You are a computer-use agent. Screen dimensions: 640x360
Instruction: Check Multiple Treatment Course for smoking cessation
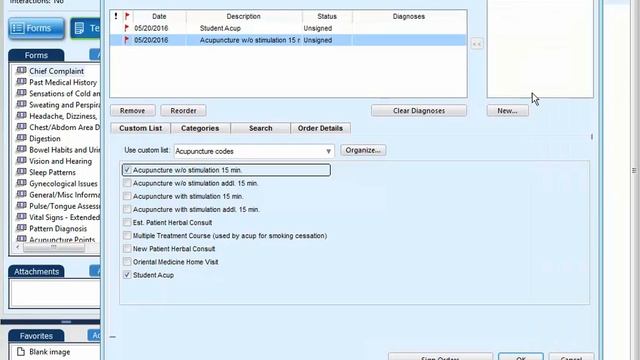pos(127,236)
